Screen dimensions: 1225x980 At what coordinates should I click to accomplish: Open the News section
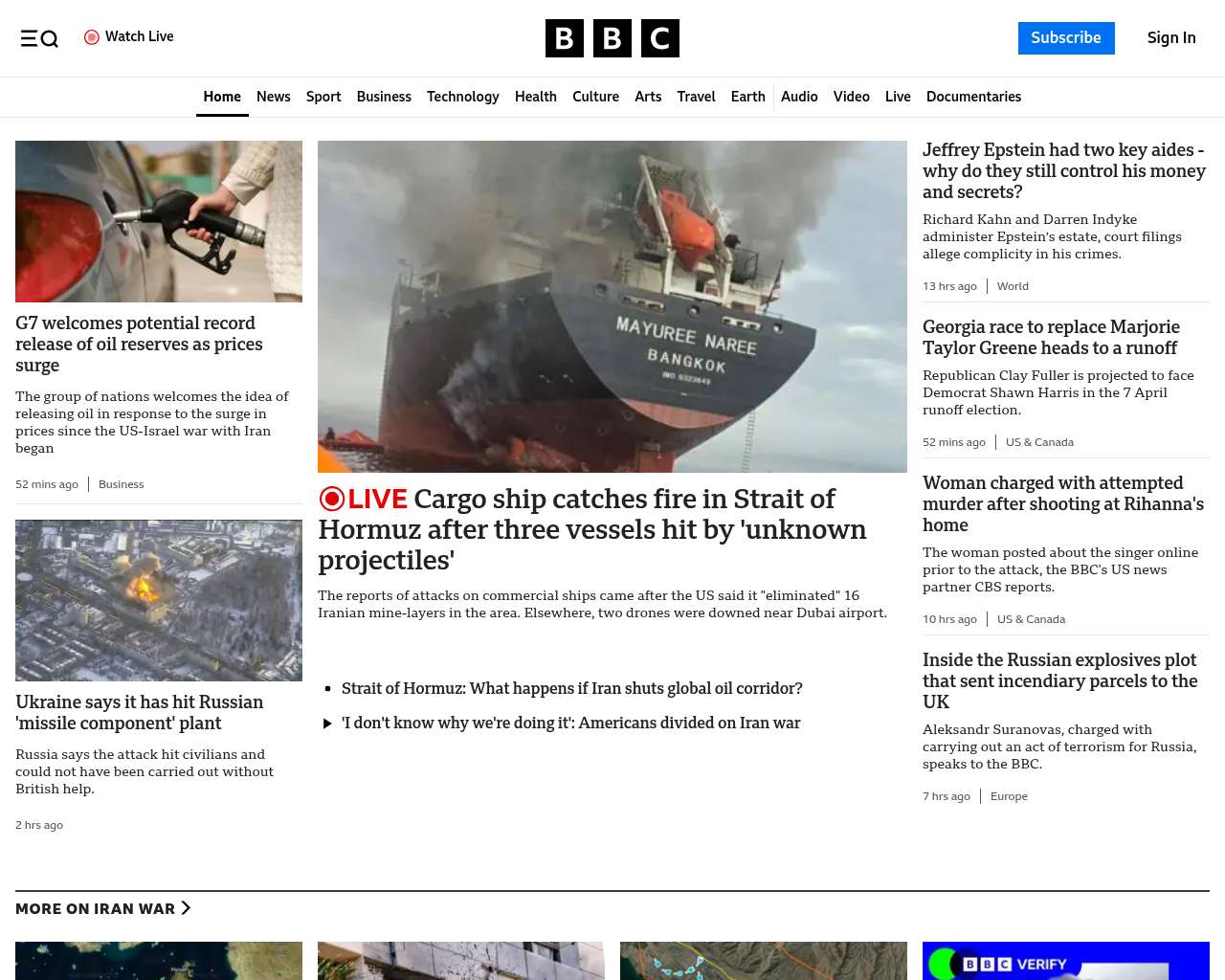coord(274,97)
